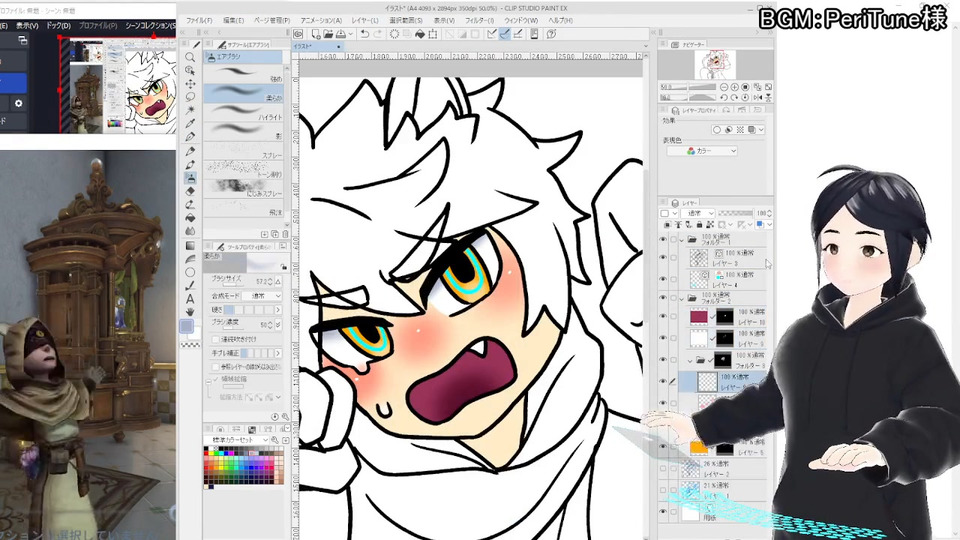Select the Figure ellipse tool
The height and width of the screenshot is (540, 960).
190,272
